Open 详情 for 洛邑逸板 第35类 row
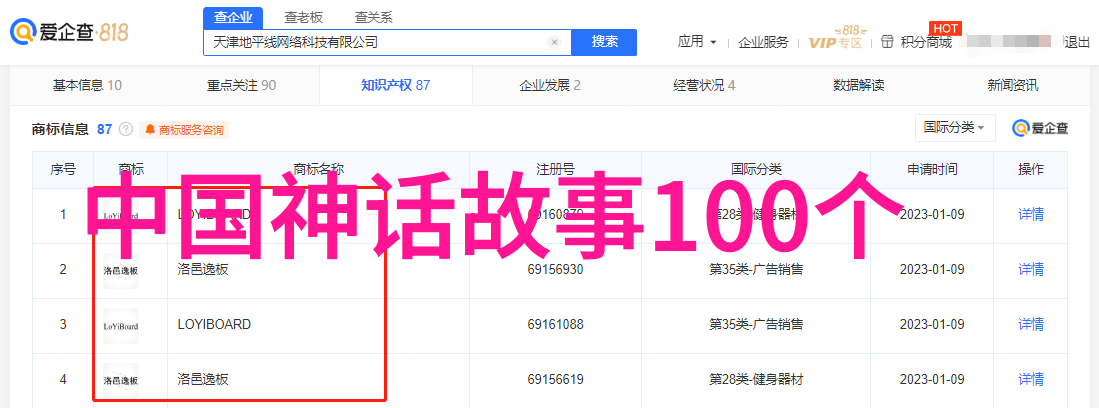The image size is (1099, 408). 1031,269
